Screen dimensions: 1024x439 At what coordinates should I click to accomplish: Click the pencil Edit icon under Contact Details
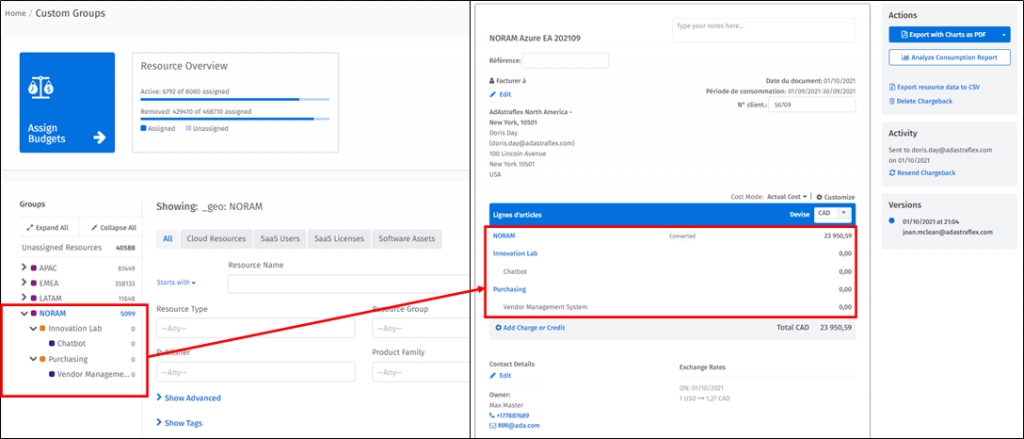493,375
